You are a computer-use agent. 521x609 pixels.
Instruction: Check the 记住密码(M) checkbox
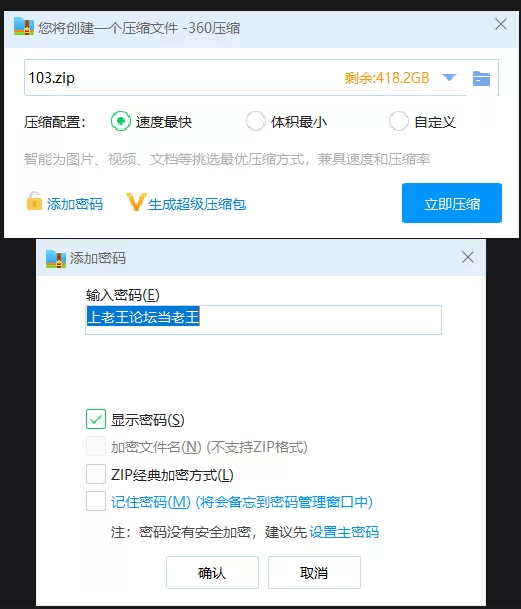[96, 501]
